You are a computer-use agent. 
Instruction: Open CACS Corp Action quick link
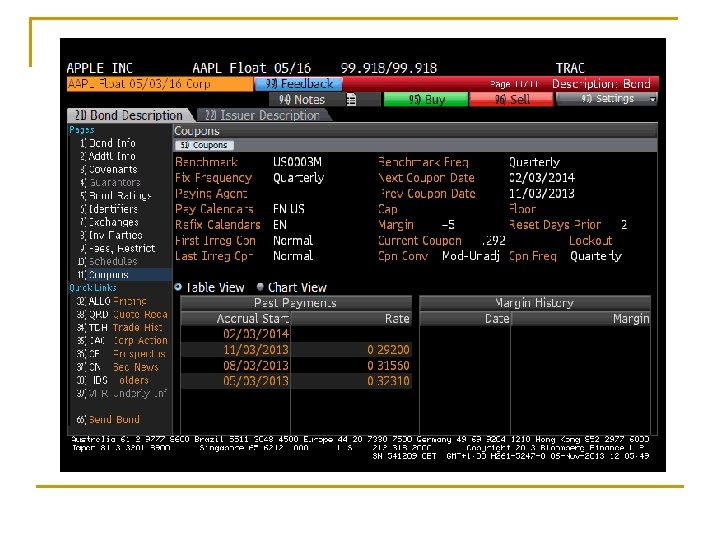pyautogui.click(x=122, y=341)
